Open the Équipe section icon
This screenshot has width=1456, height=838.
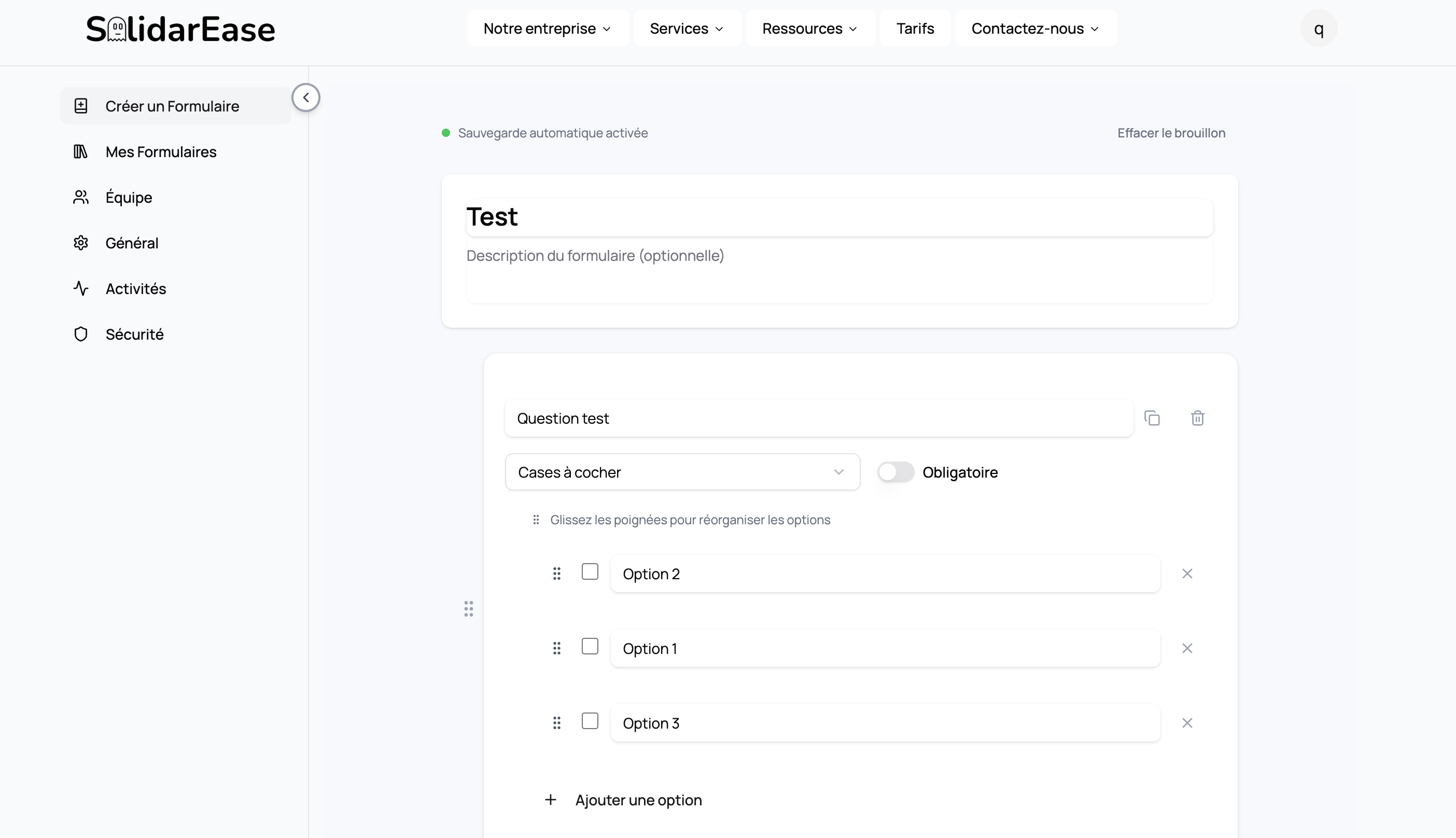click(80, 197)
